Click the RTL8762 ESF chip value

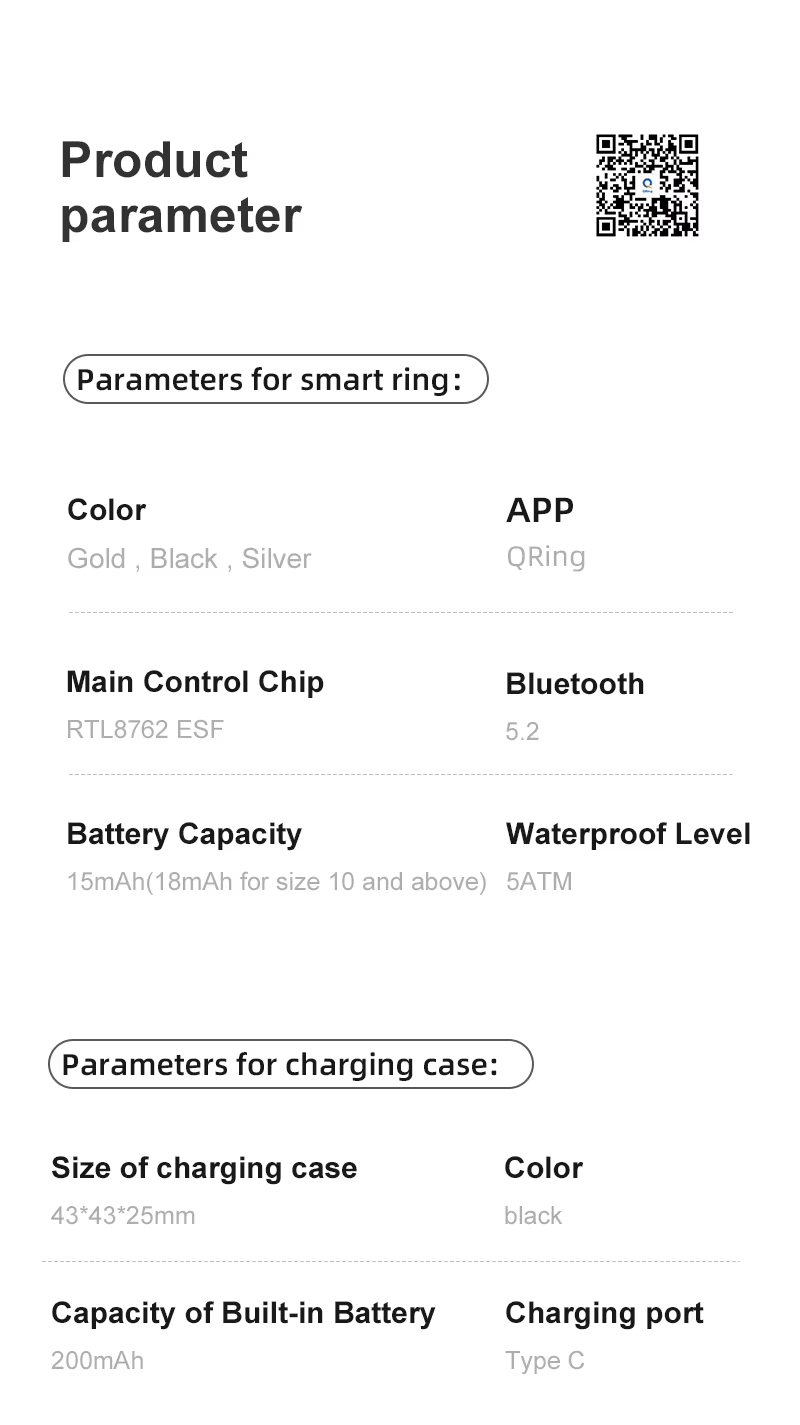coord(145,729)
